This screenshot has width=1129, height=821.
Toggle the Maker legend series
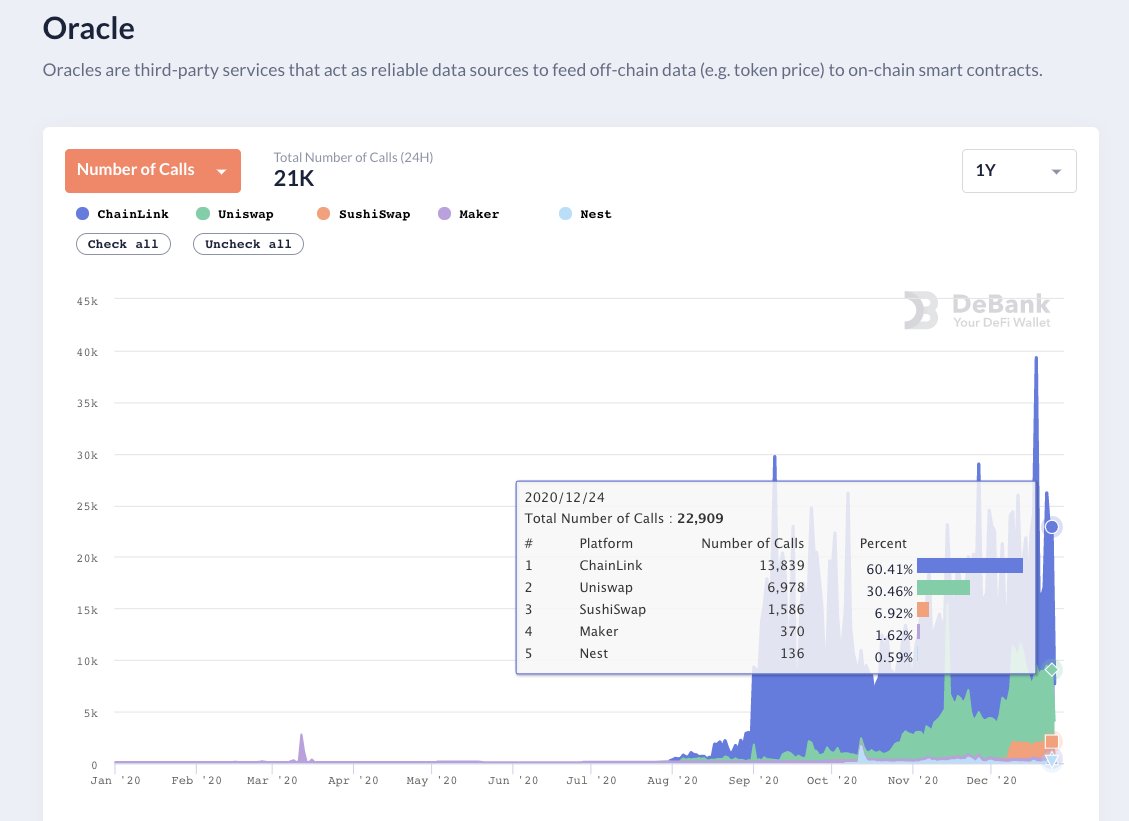[469, 214]
